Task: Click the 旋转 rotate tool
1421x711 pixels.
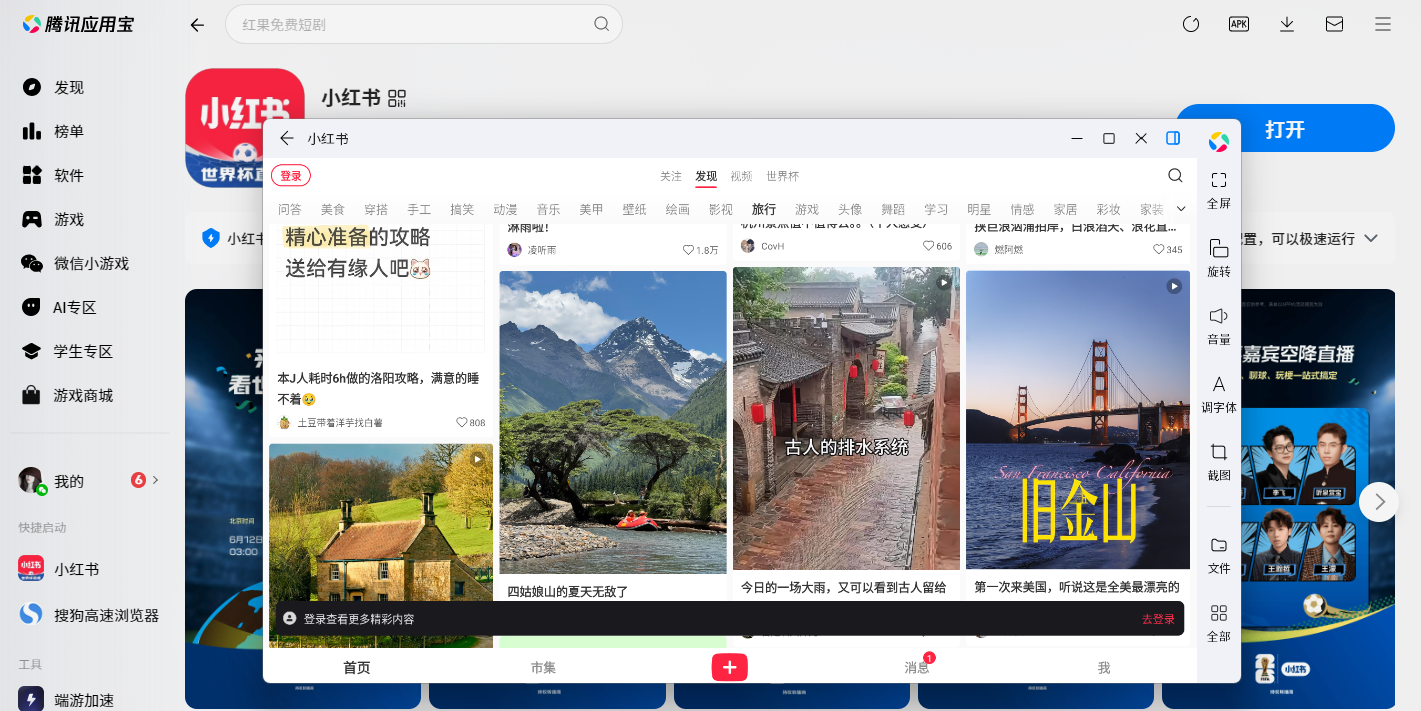Action: click(1219, 257)
